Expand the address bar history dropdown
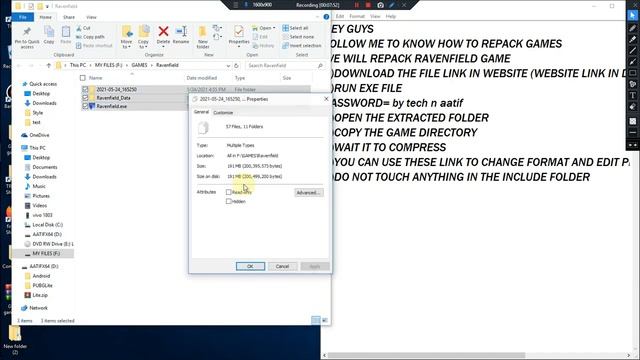Image resolution: width=640 pixels, height=360 pixels. [x=228, y=65]
